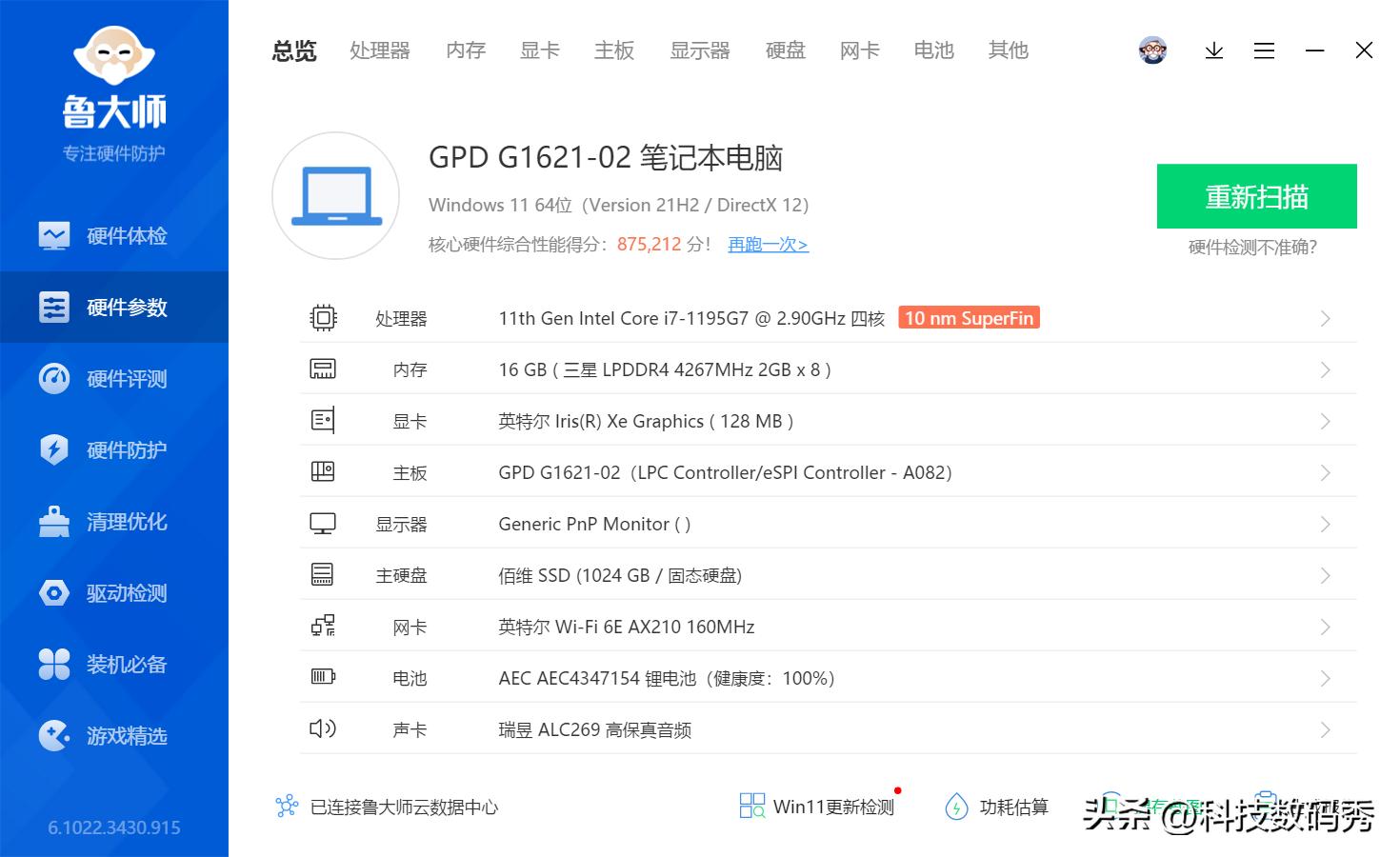Expand the 处理器 row details
This screenshot has height=857, width=1400.
click(x=1325, y=318)
